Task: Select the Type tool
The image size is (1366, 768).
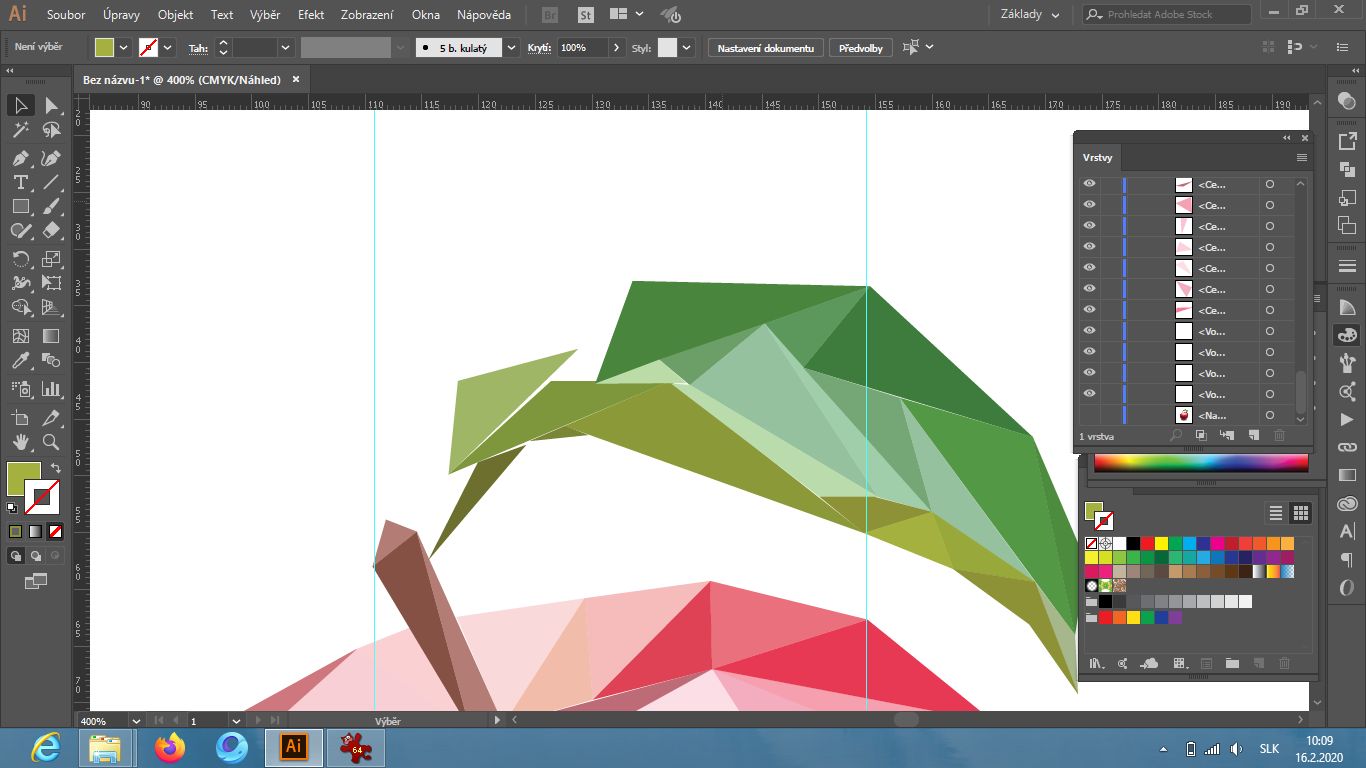Action: click(20, 182)
